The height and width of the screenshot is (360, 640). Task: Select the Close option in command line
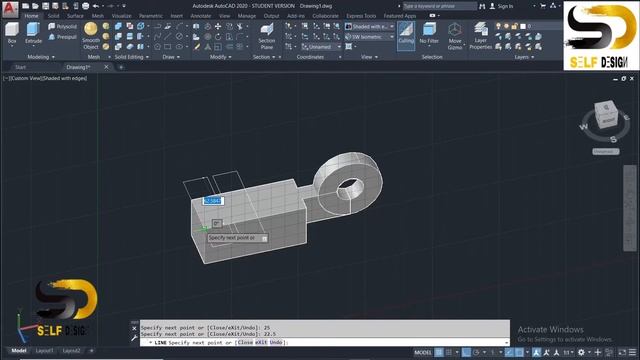tap(245, 342)
